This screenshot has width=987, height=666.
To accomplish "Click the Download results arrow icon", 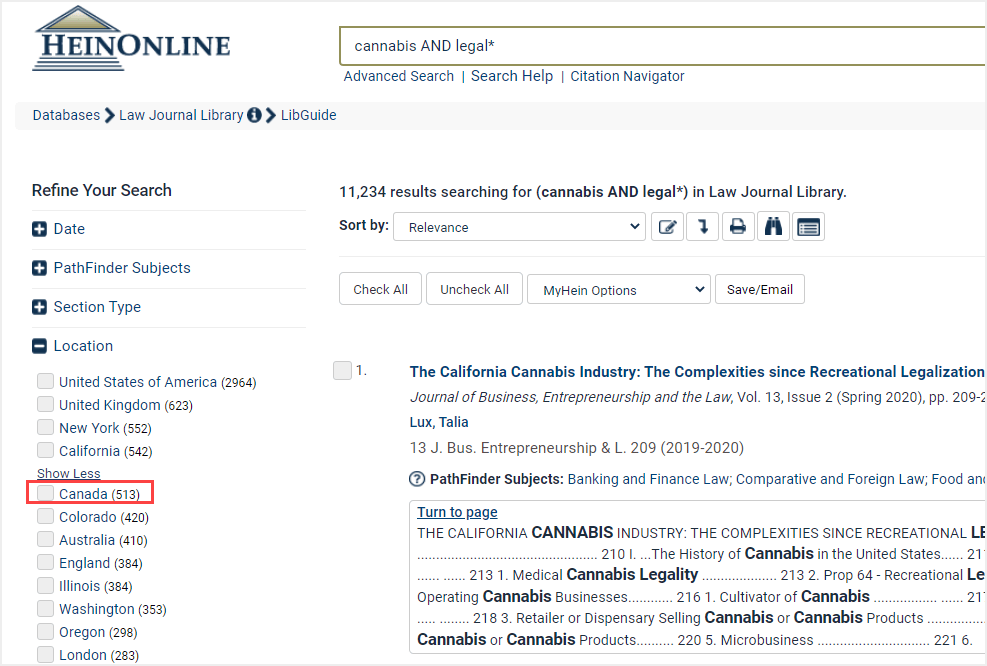I will 702,226.
